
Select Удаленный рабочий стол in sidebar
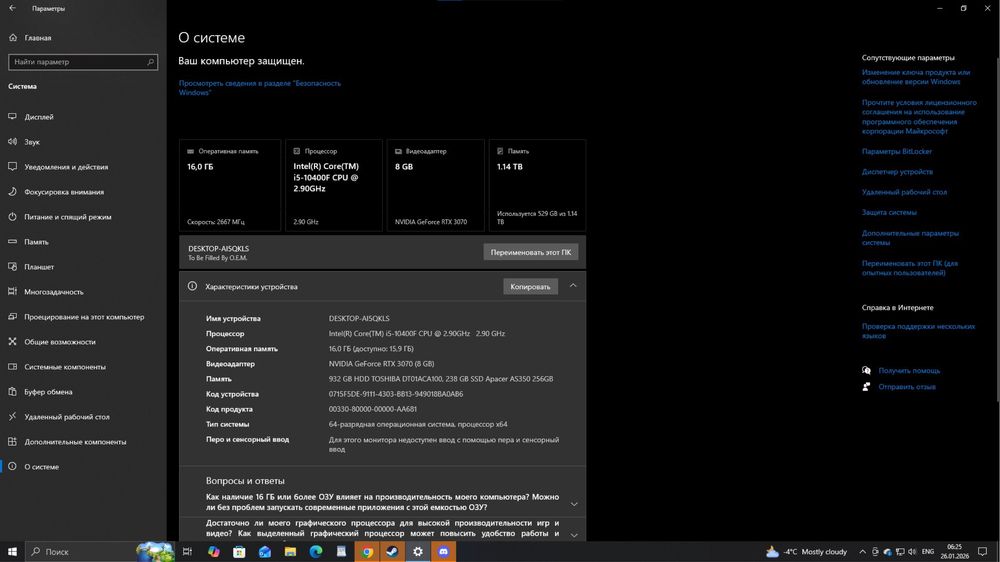67,417
